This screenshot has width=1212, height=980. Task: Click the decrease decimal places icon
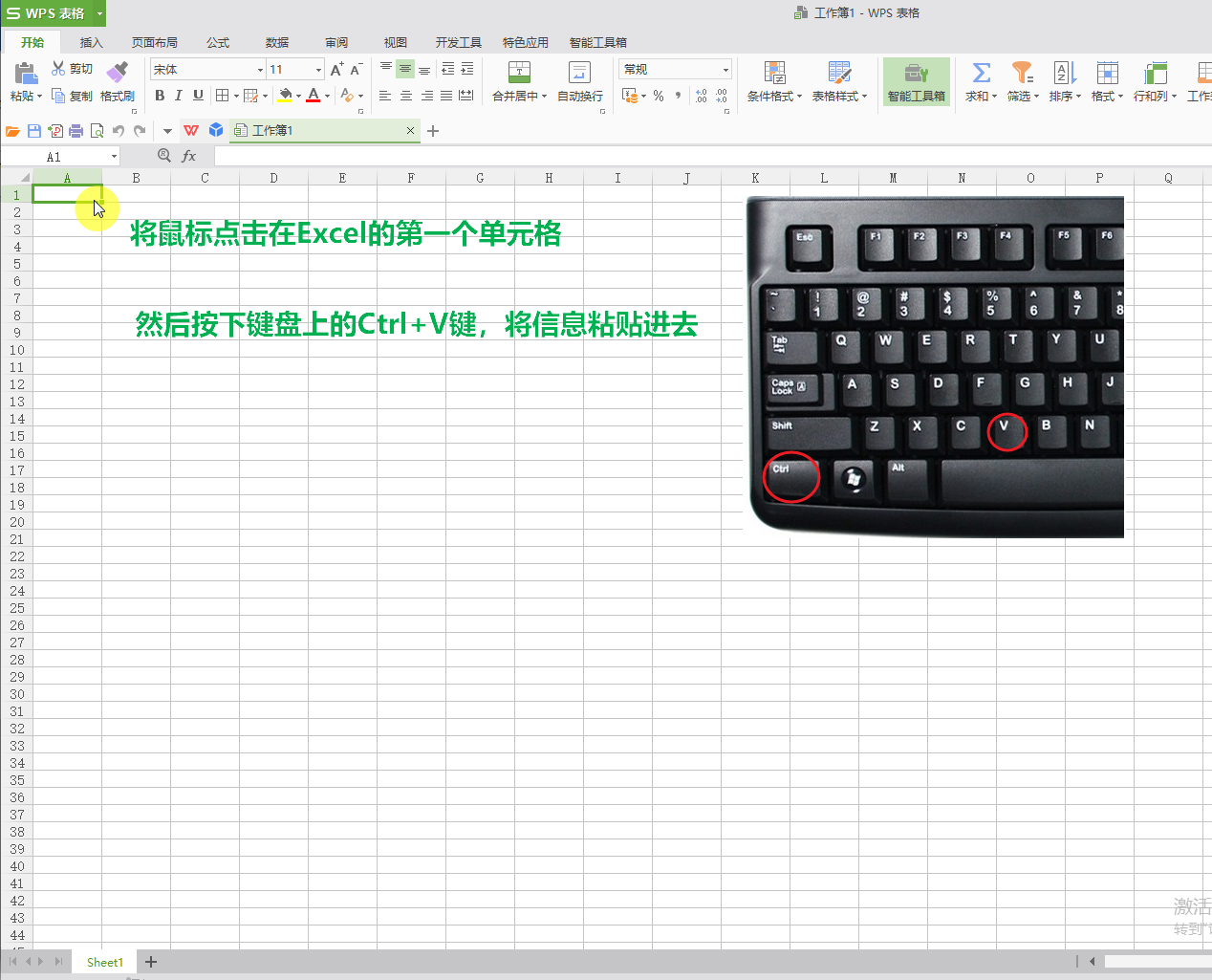(722, 96)
